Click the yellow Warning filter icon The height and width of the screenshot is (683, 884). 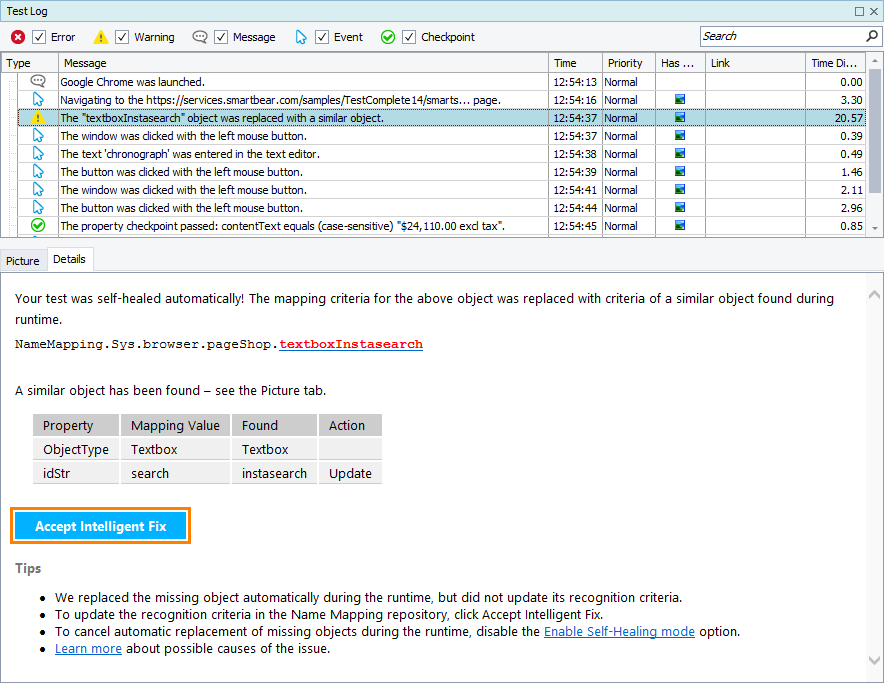101,36
